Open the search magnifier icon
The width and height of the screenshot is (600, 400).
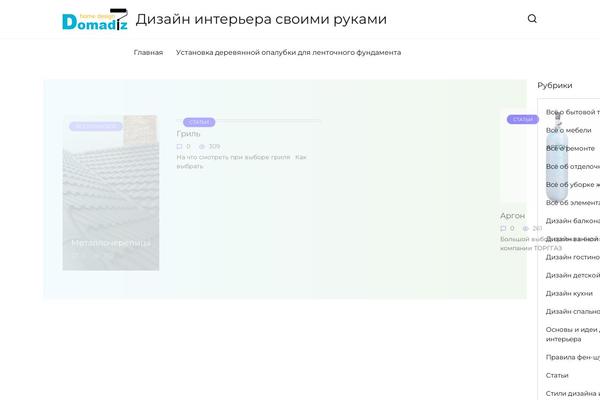[532, 18]
